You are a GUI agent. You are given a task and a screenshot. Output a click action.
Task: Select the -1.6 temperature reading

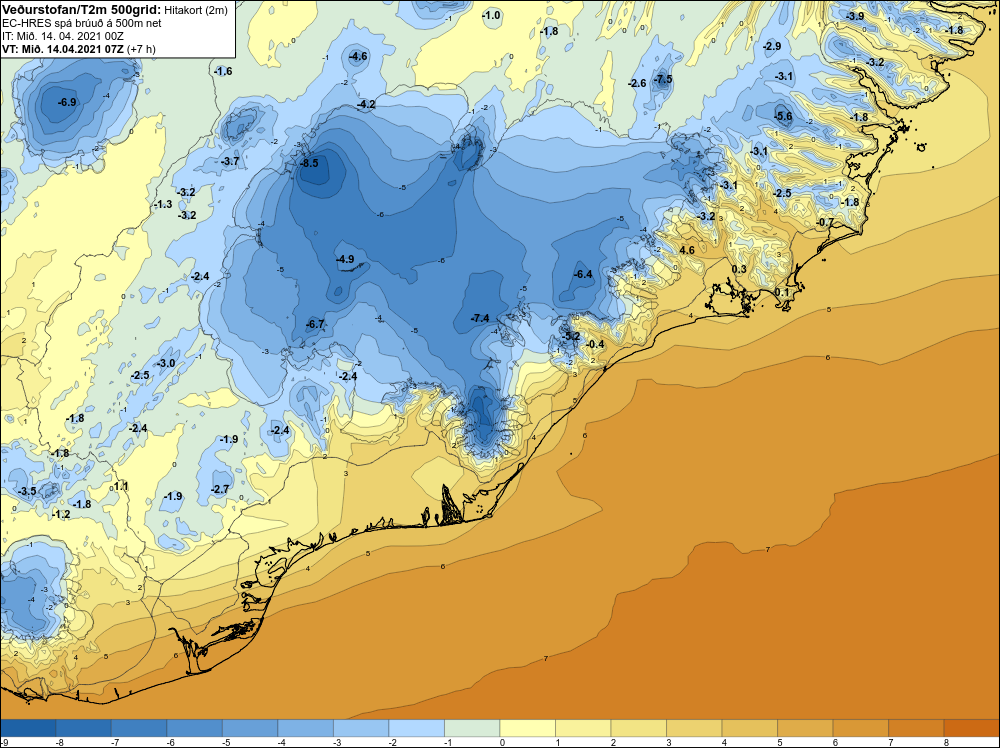click(223, 71)
